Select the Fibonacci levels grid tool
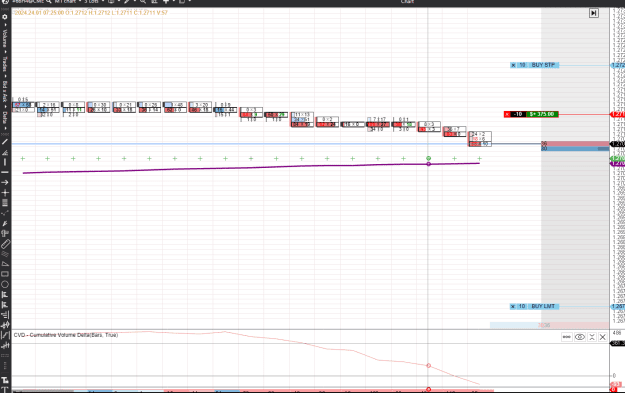 point(5,203)
